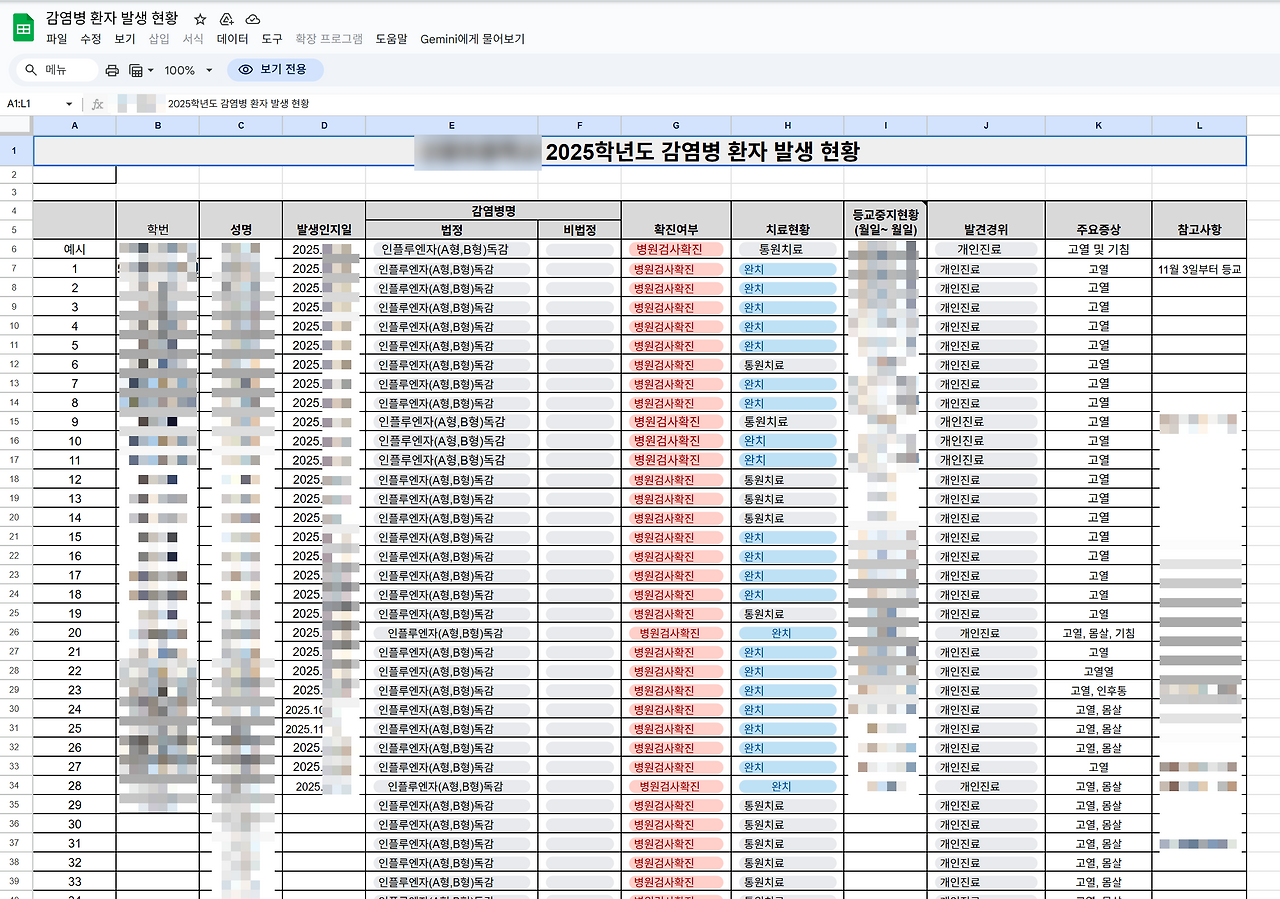This screenshot has height=899, width=1280.
Task: Click the formula bar showing 2025학년도 감염병 환자 발생 현황
Action: (x=695, y=104)
